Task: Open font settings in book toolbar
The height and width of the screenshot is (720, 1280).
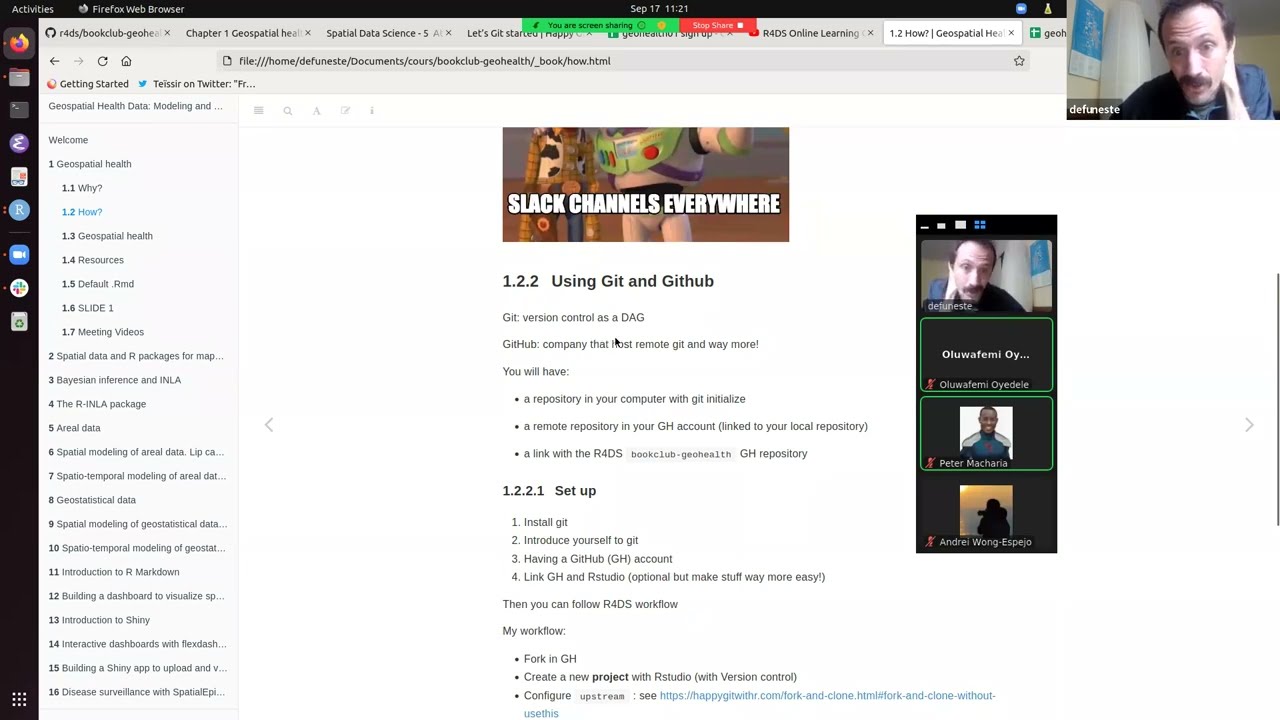Action: 316,111
